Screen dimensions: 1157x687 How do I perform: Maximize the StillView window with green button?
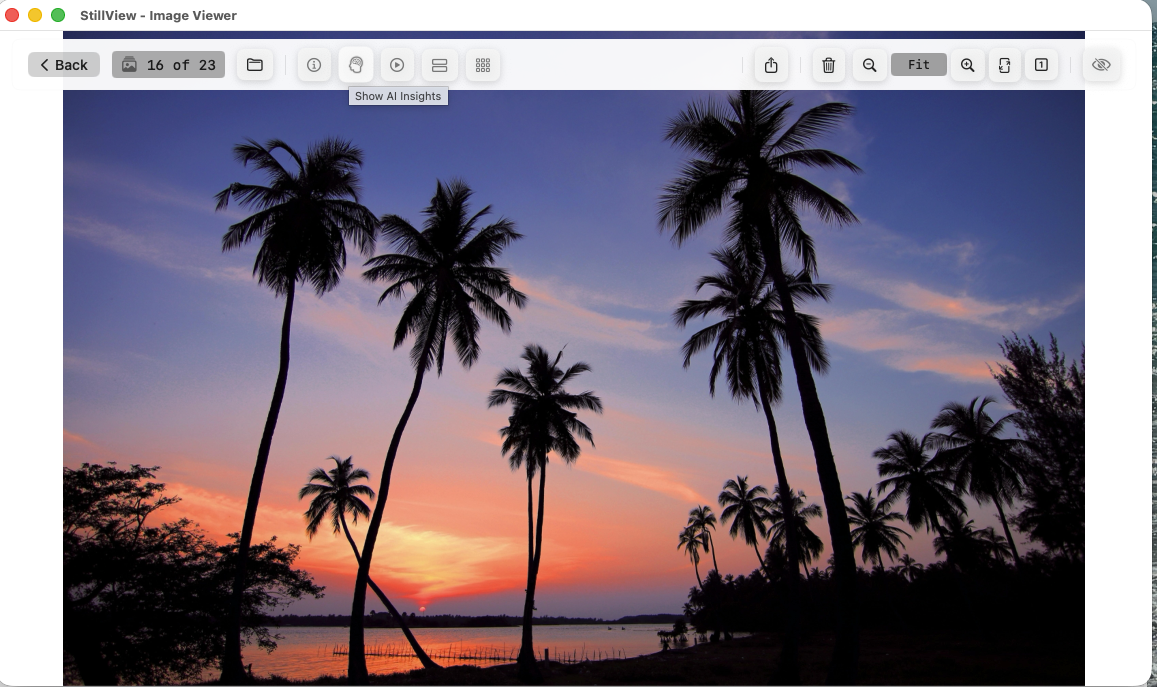(58, 15)
